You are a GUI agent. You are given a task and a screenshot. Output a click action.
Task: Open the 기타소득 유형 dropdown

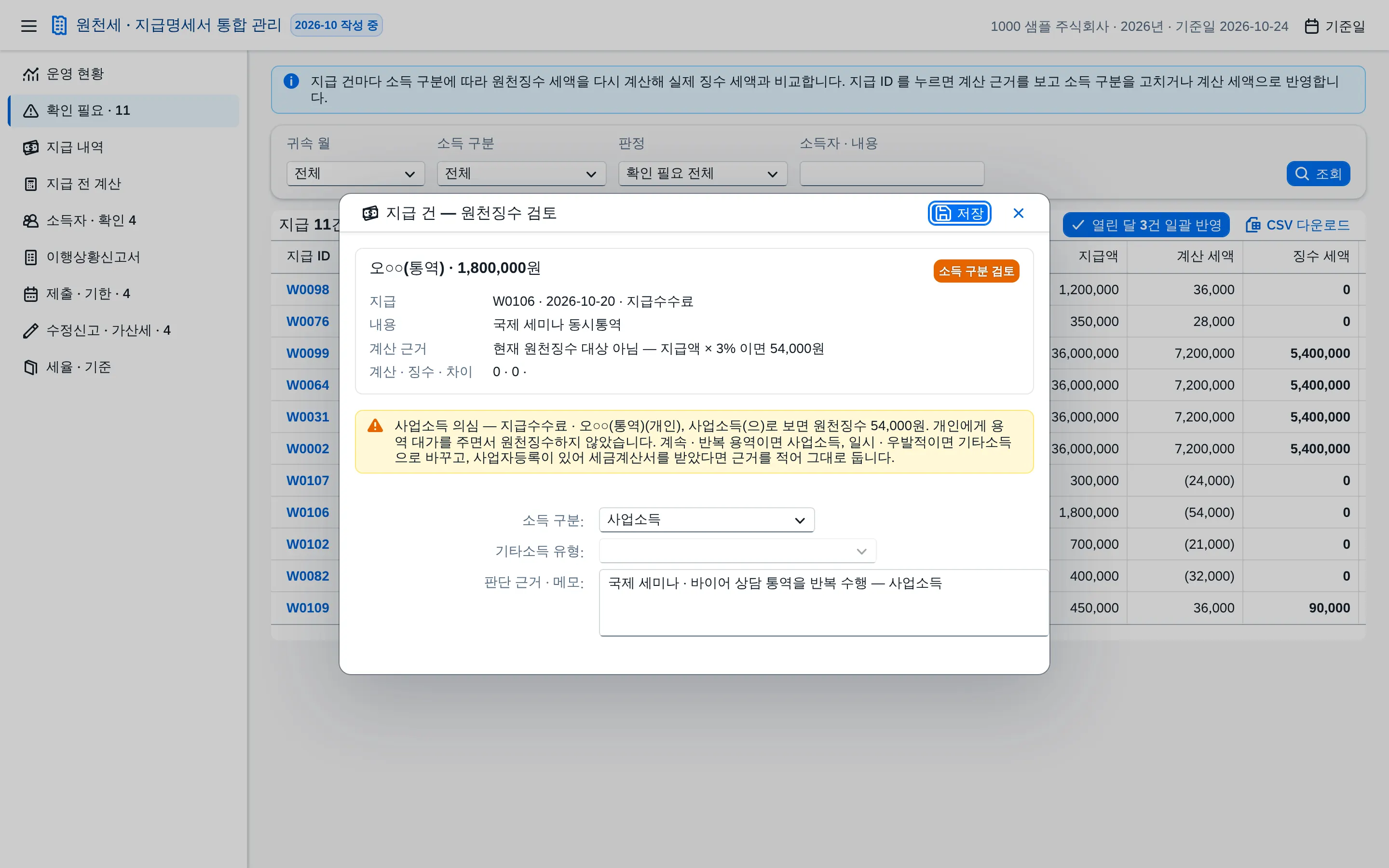click(x=737, y=551)
